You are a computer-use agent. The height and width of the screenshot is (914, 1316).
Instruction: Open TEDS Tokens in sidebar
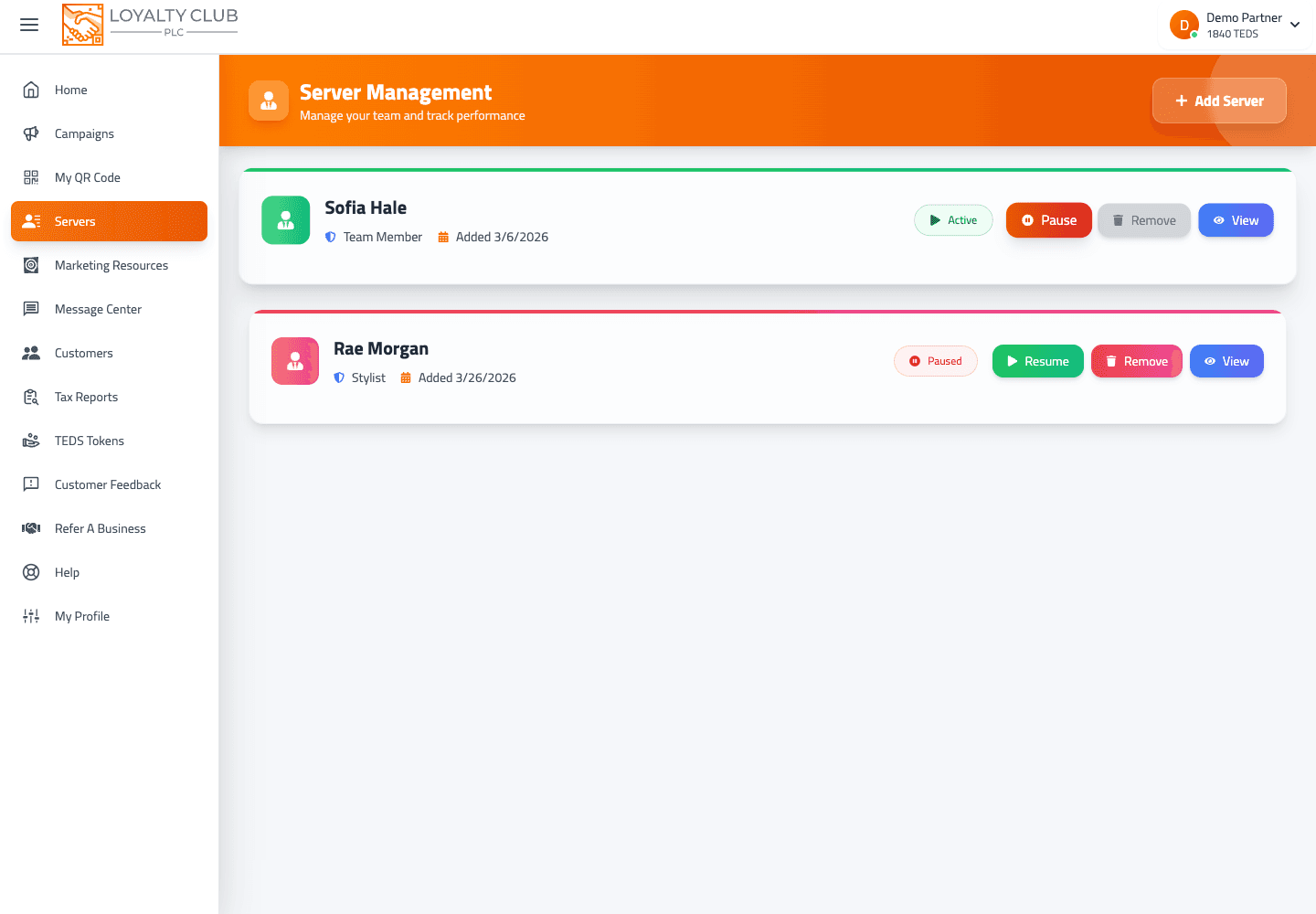109,441
